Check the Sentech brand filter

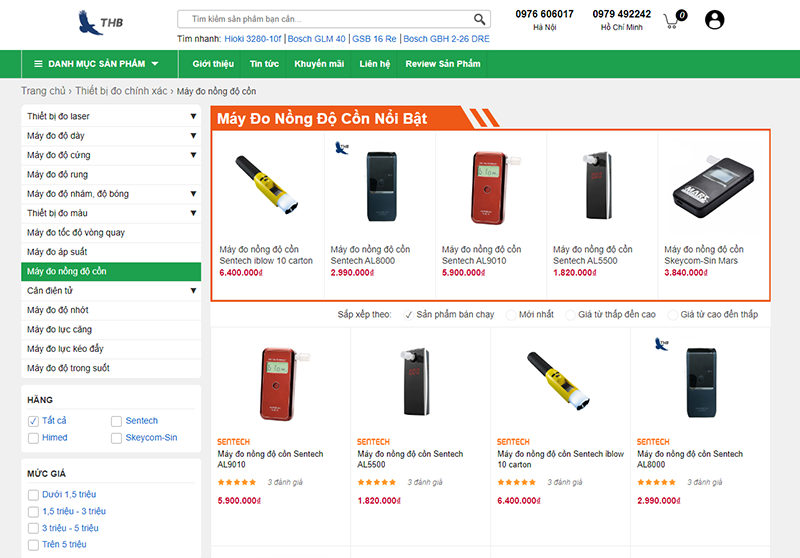(x=116, y=421)
